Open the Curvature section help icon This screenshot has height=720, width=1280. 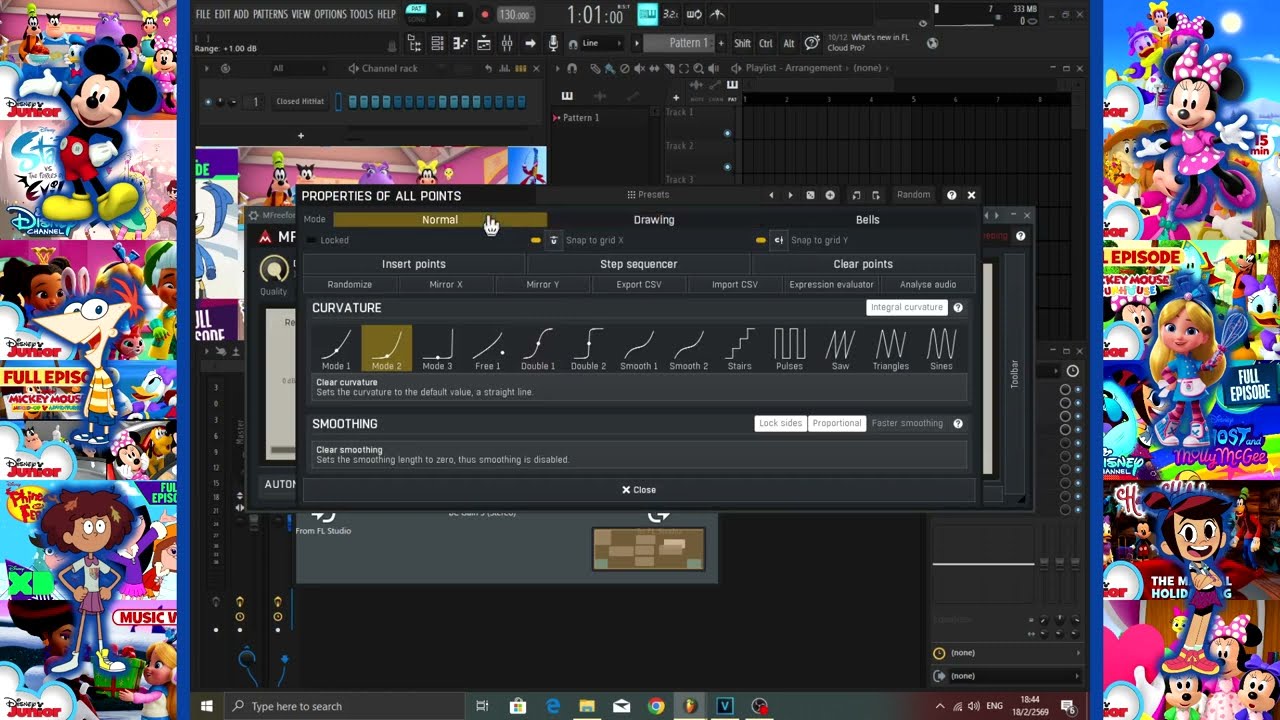(x=958, y=308)
